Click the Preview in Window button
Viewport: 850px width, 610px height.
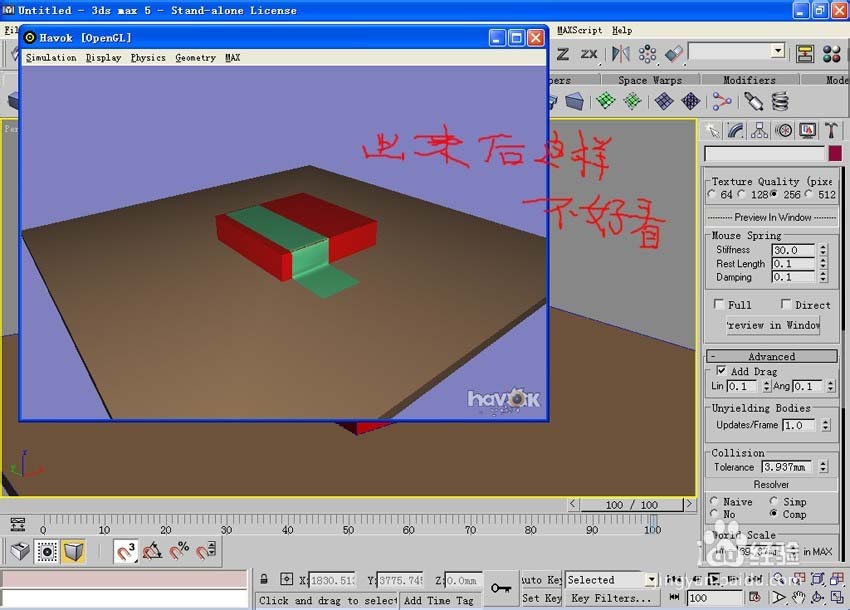pyautogui.click(x=773, y=325)
